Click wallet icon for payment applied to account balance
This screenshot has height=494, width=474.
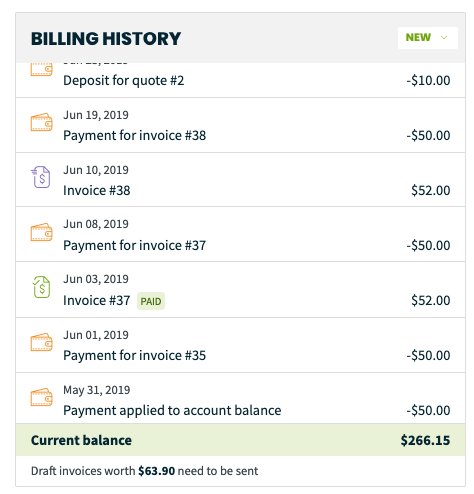[x=42, y=397]
